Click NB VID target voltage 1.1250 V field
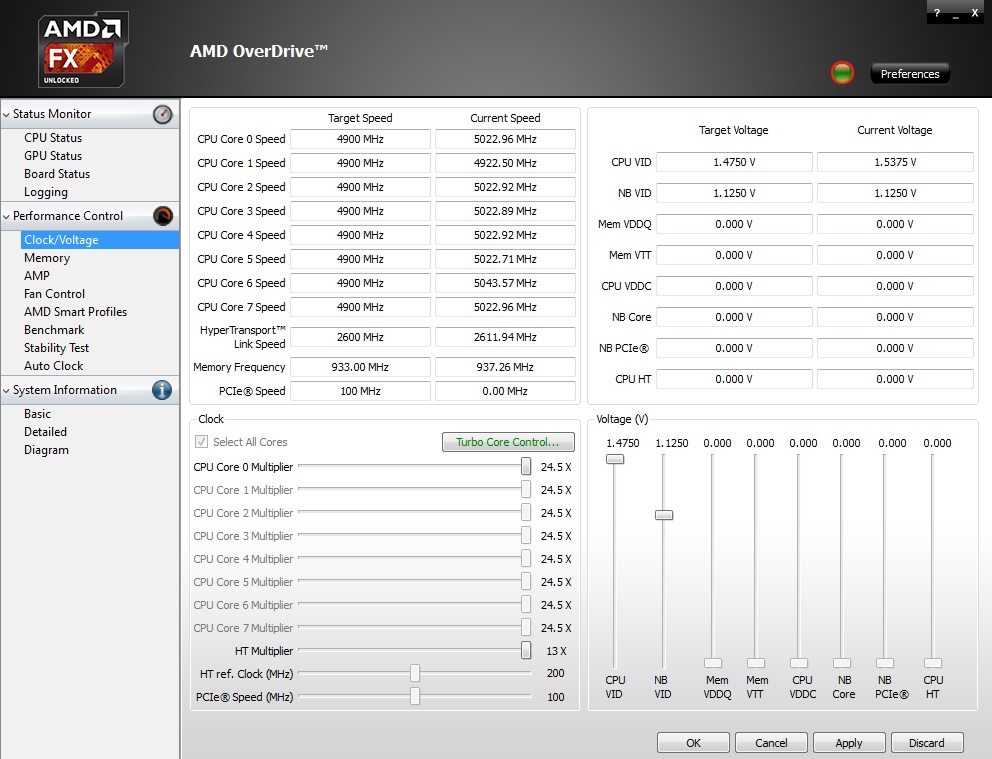Viewport: 992px width, 759px height. tap(734, 193)
